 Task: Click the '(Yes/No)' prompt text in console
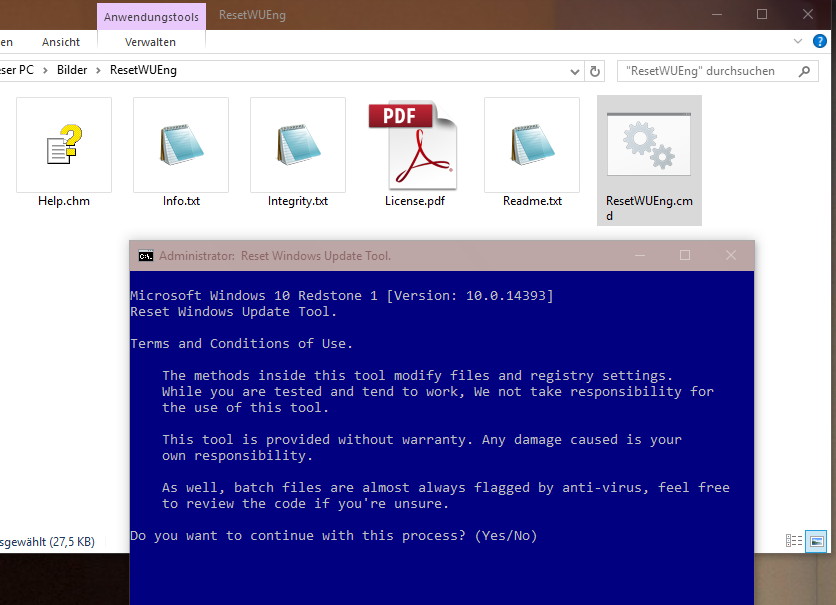pos(505,536)
